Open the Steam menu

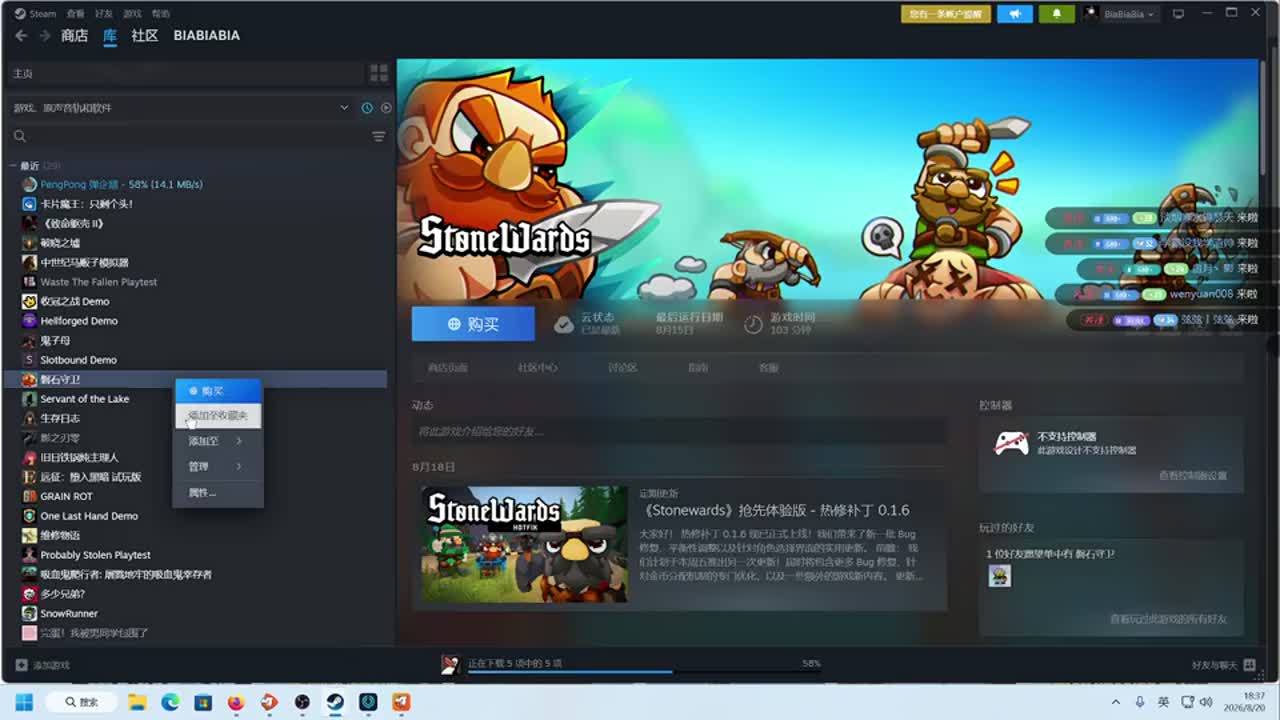coord(35,14)
